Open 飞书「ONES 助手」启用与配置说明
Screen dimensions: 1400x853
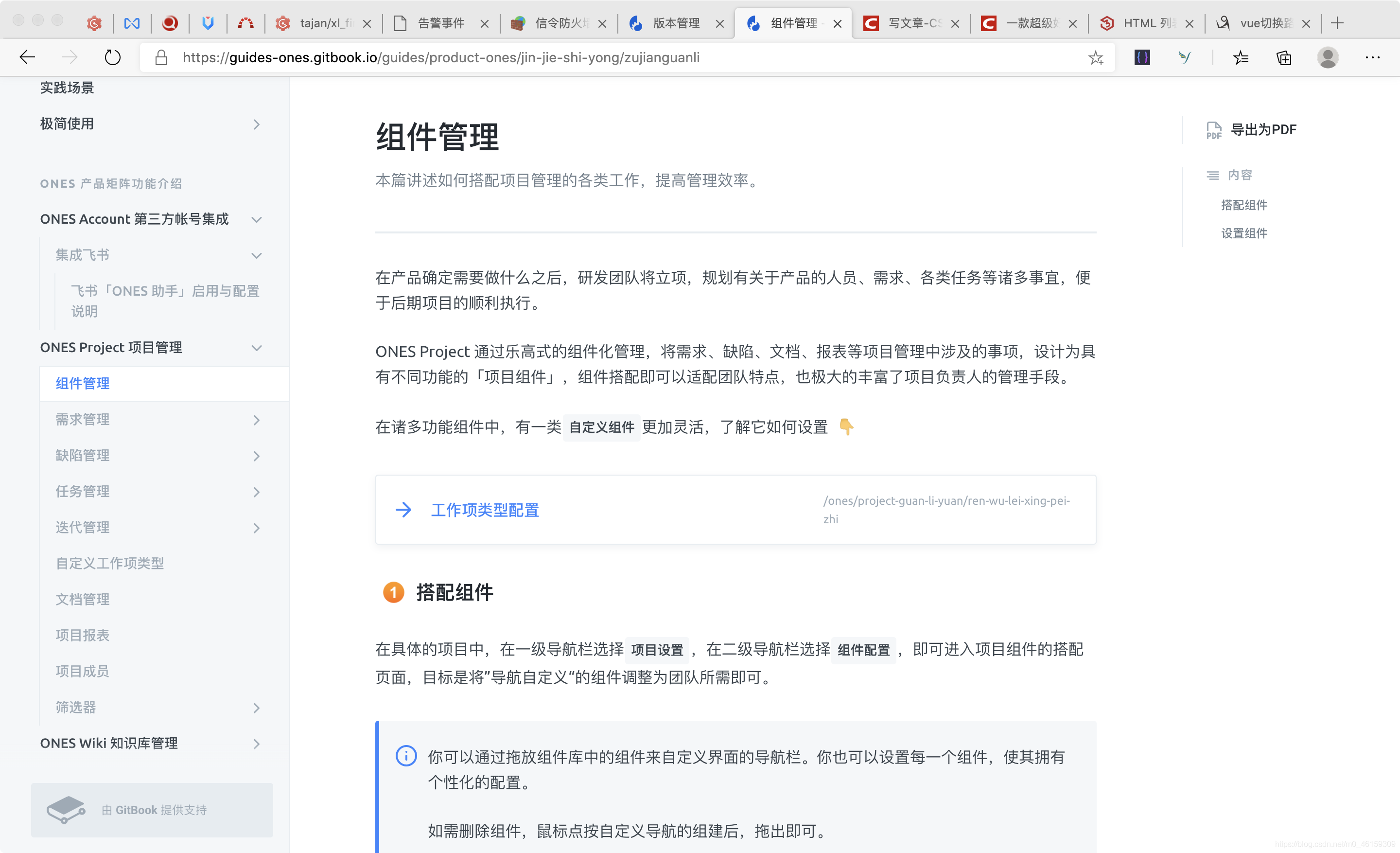pos(165,301)
